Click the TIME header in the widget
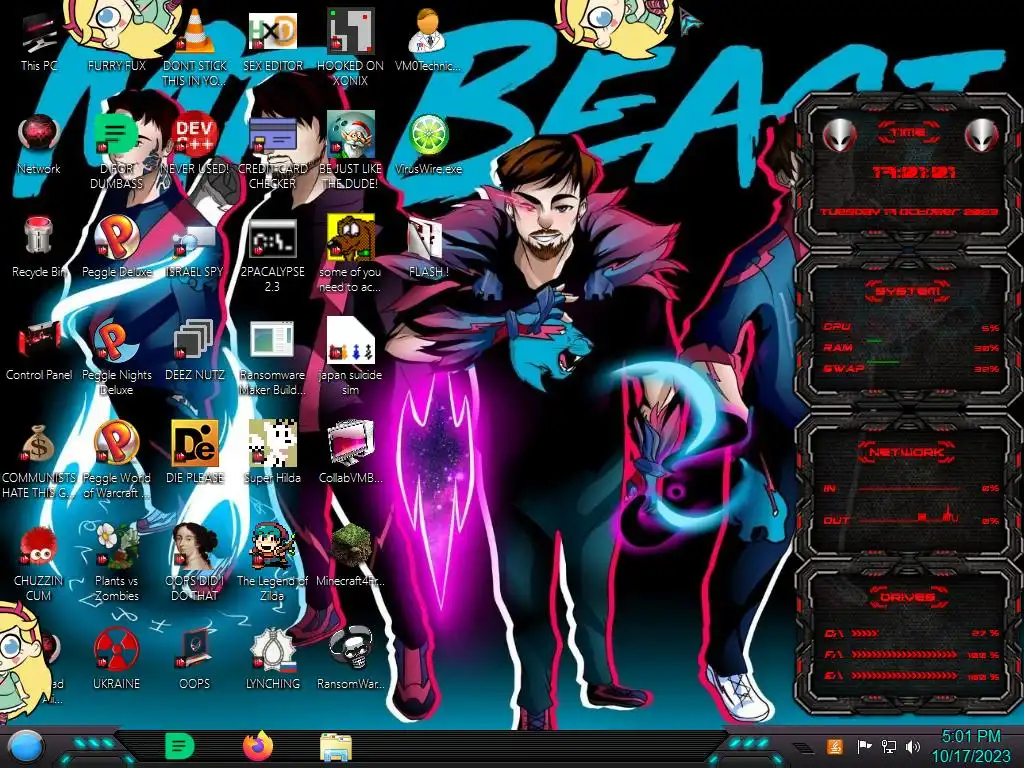 pos(908,133)
